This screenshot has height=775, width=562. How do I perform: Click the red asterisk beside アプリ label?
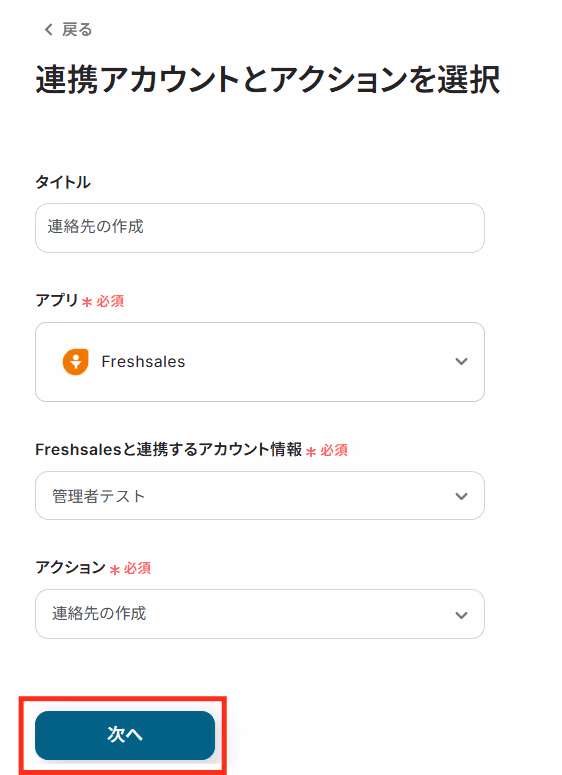coord(87,302)
